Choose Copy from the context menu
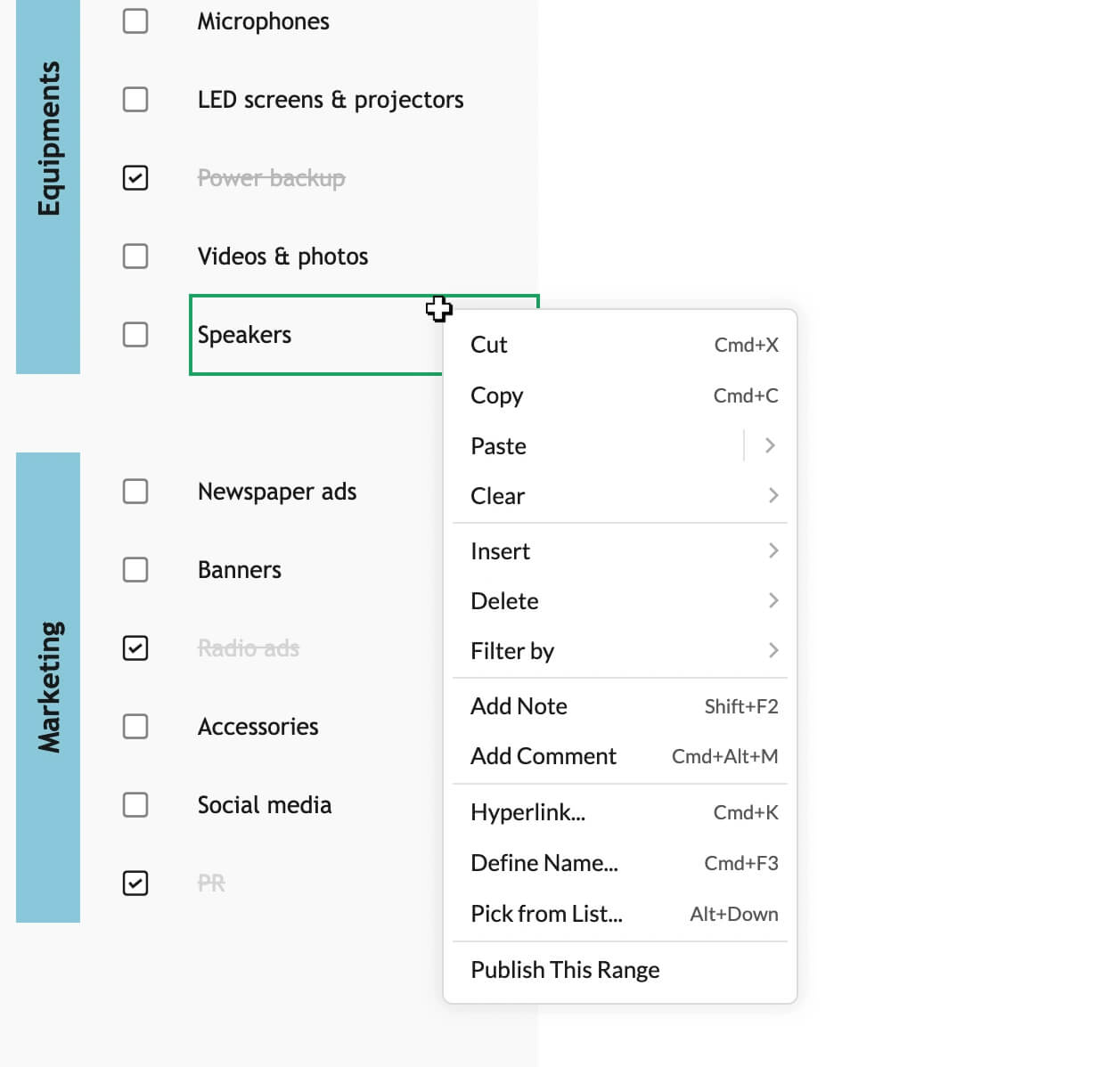1120x1067 pixels. tap(620, 395)
